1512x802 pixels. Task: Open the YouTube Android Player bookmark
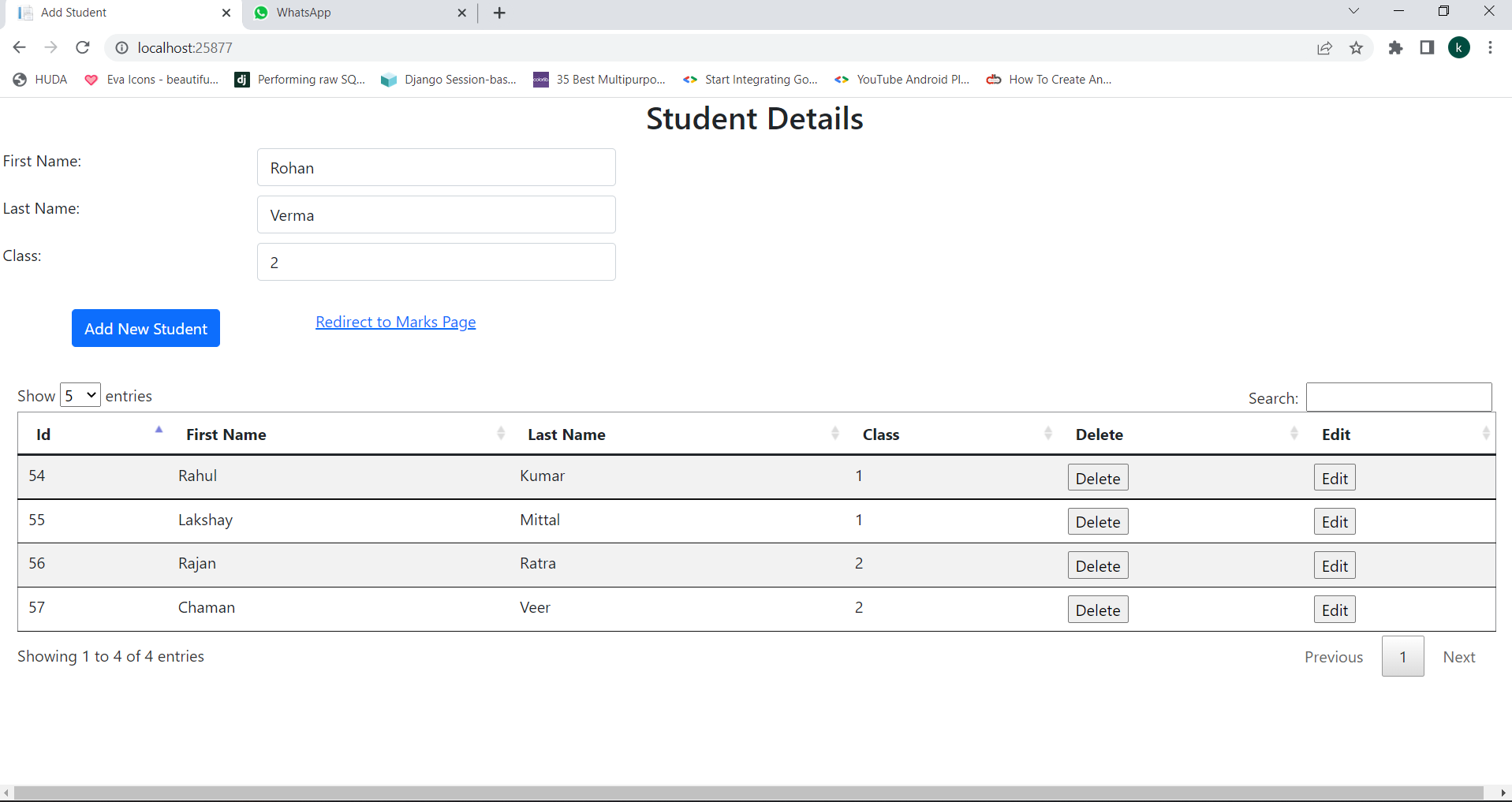click(x=902, y=80)
